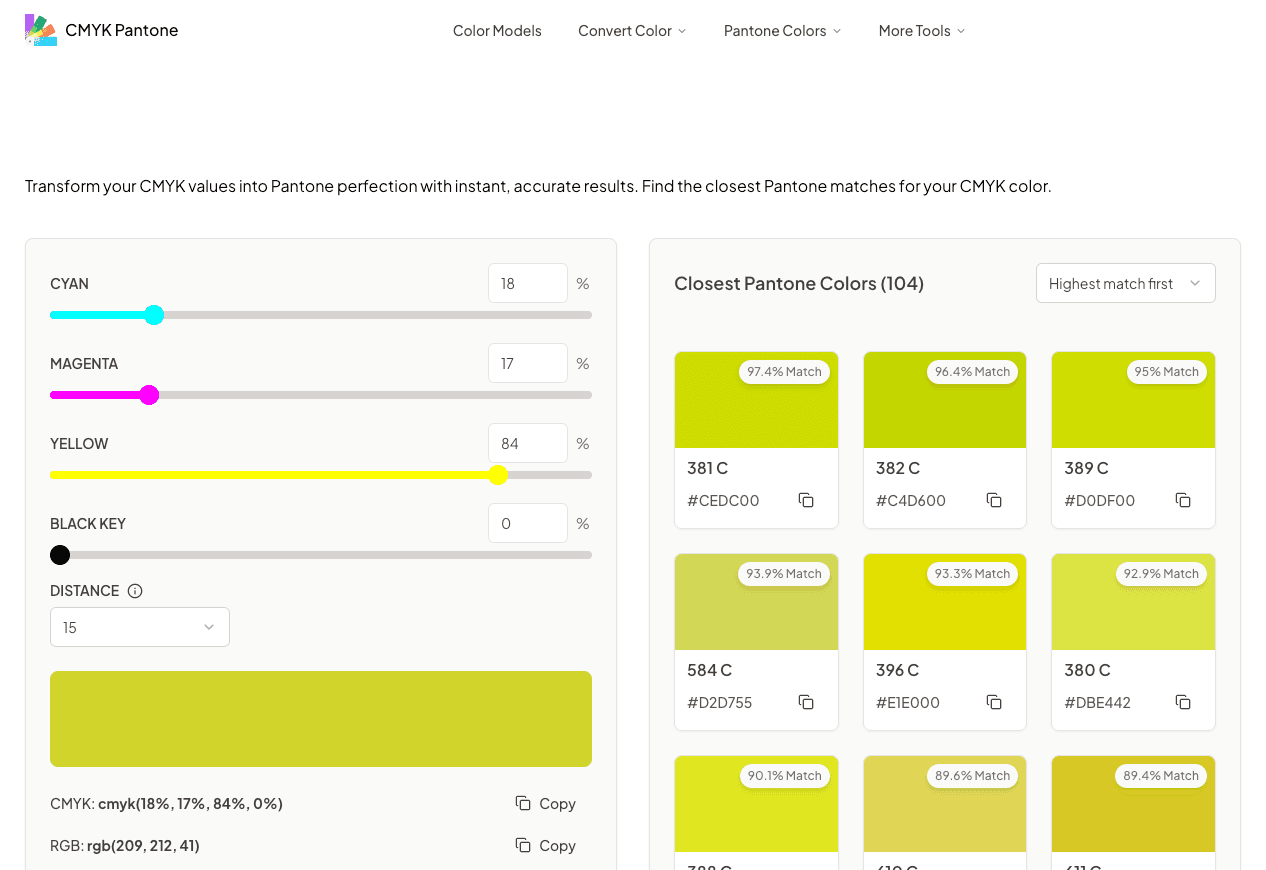Copy the RGB value
This screenshot has height=870, width=1266.
click(545, 846)
